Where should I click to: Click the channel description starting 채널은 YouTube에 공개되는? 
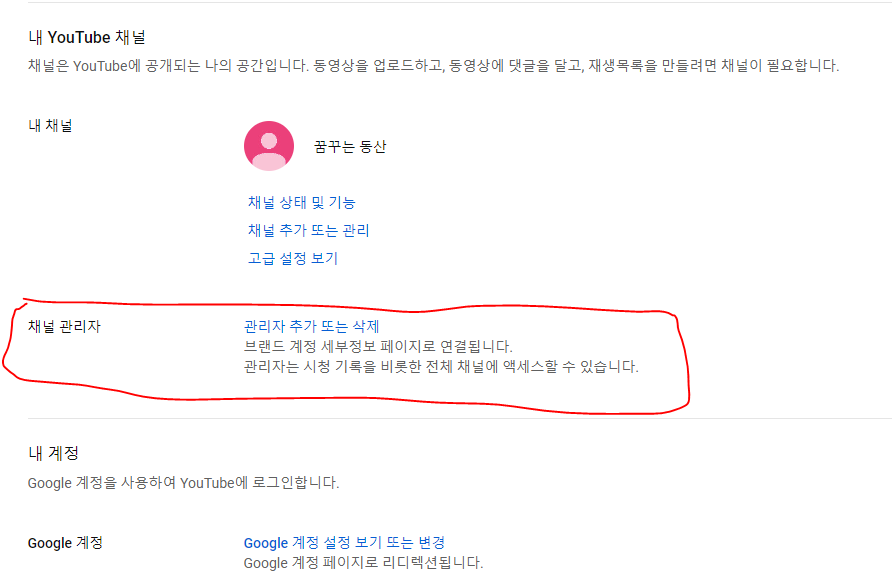pyautogui.click(x=433, y=65)
